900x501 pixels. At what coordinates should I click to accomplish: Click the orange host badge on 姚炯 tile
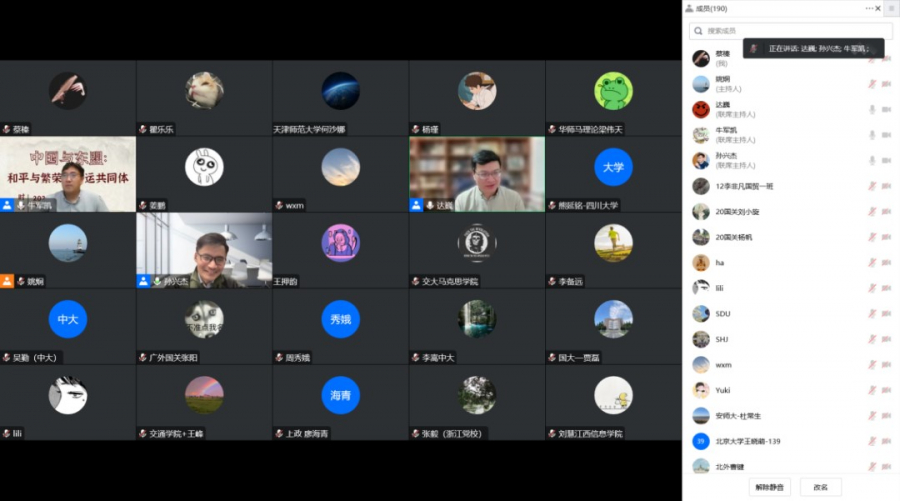[x=7, y=281]
